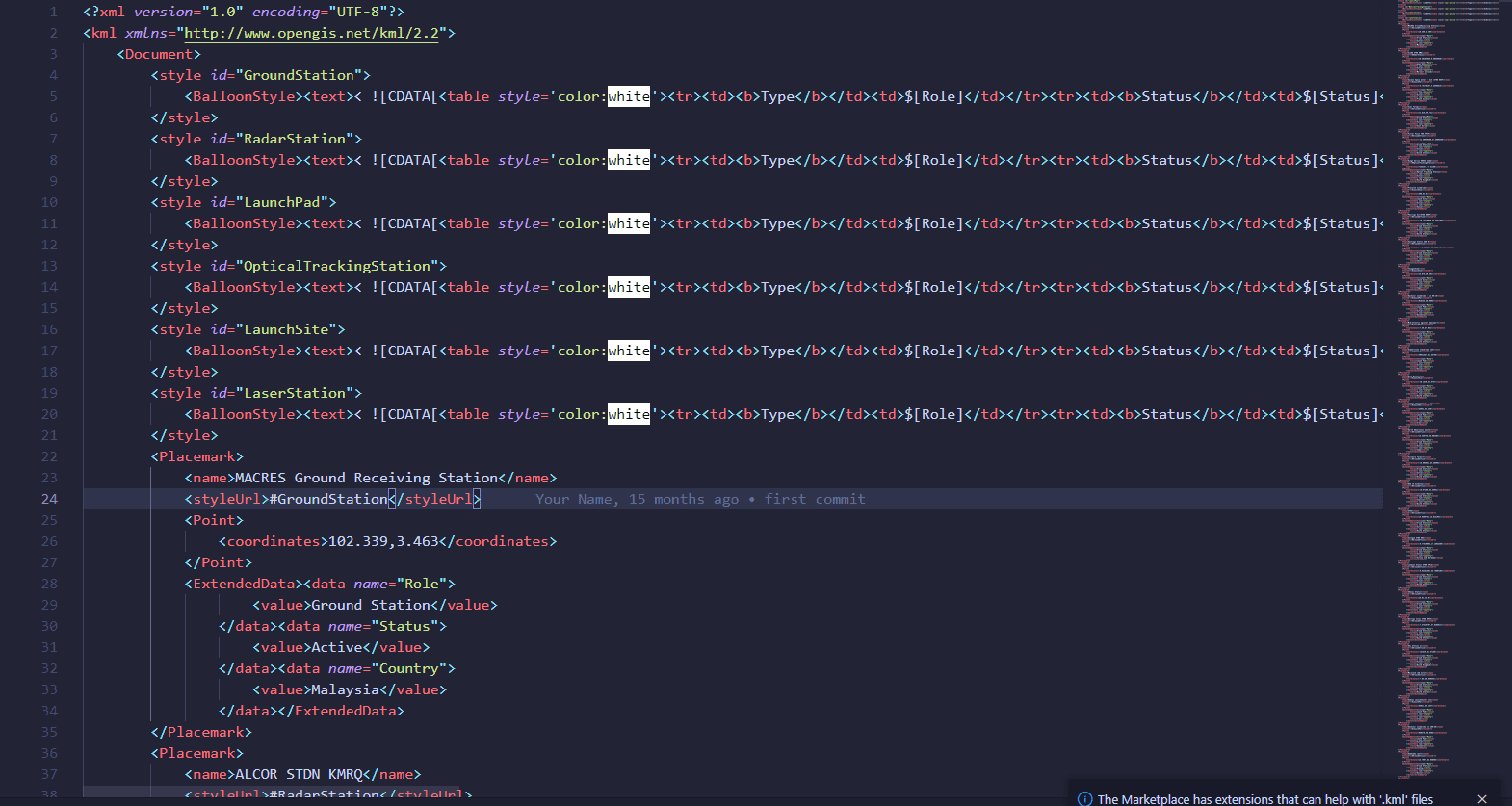Click the closing style tag on line 21
The height and width of the screenshot is (806, 1512).
click(x=185, y=435)
